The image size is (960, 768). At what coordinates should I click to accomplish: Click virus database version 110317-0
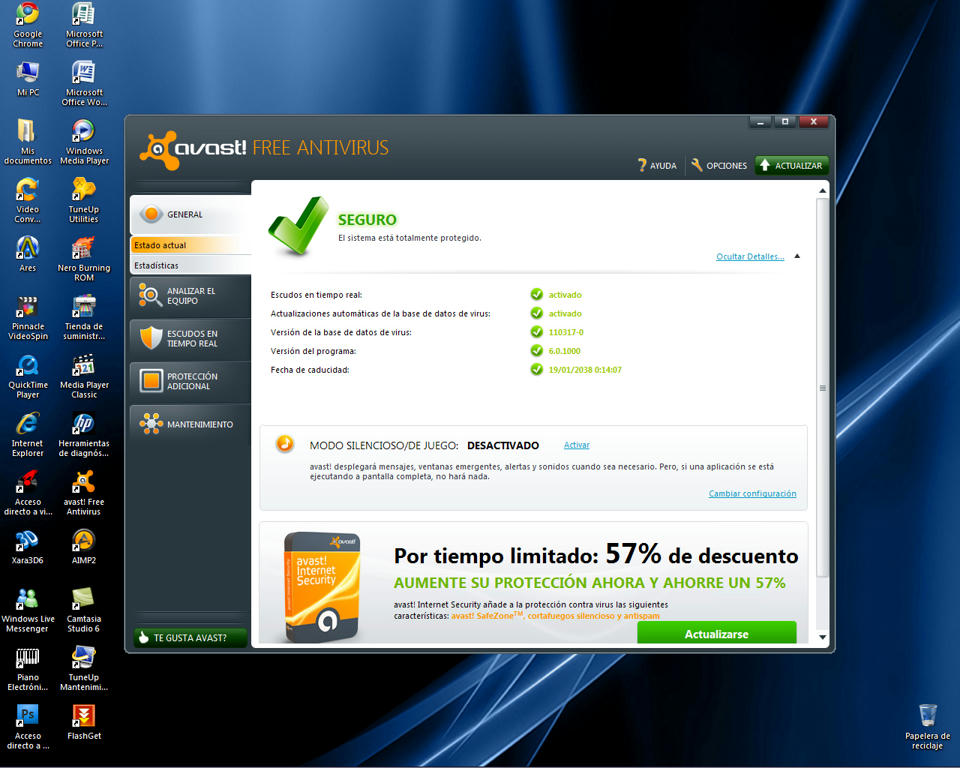click(x=566, y=332)
